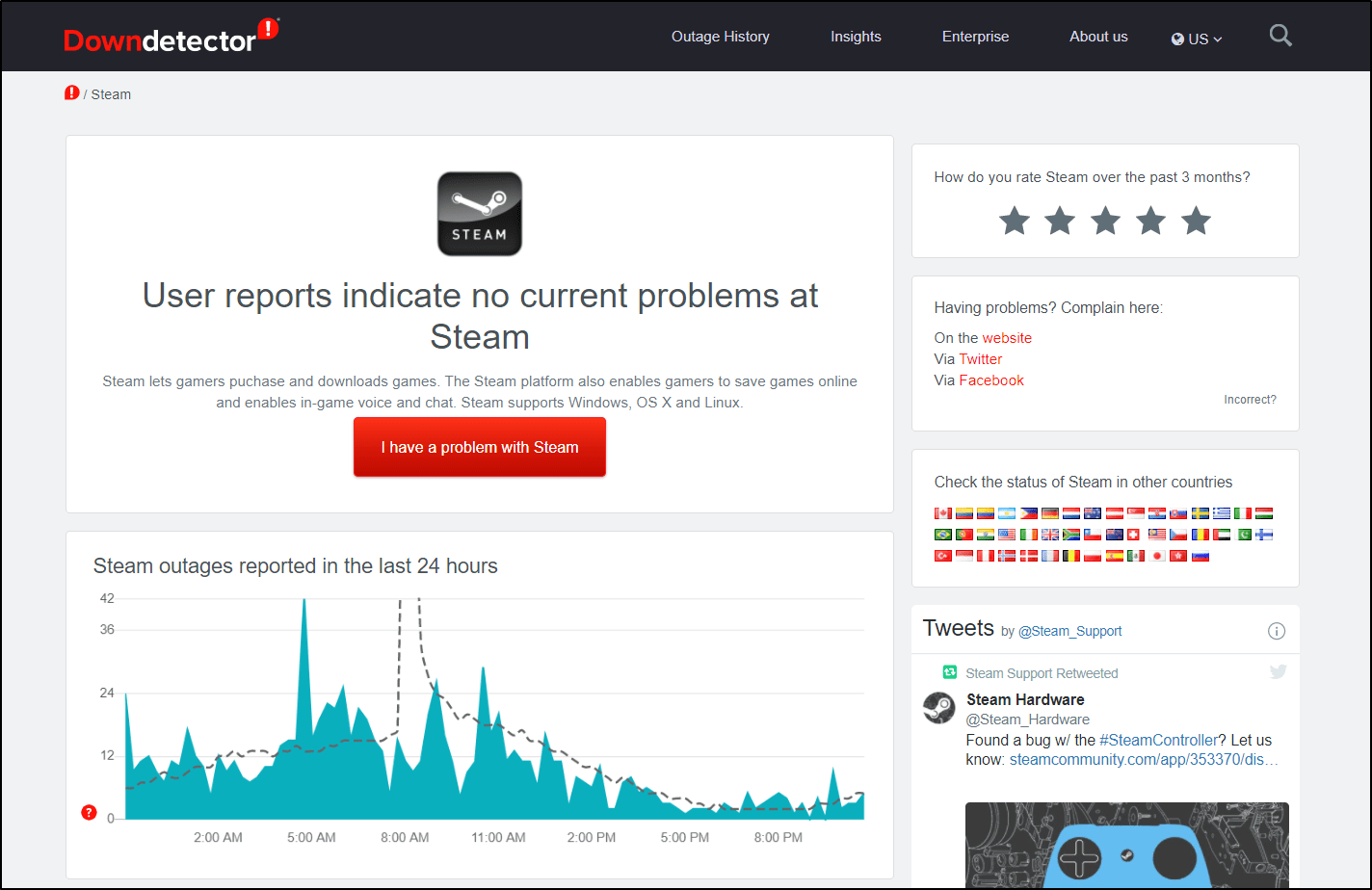This screenshot has height=890, width=1372.
Task: Select the Brazil flag
Action: pyautogui.click(x=943, y=535)
